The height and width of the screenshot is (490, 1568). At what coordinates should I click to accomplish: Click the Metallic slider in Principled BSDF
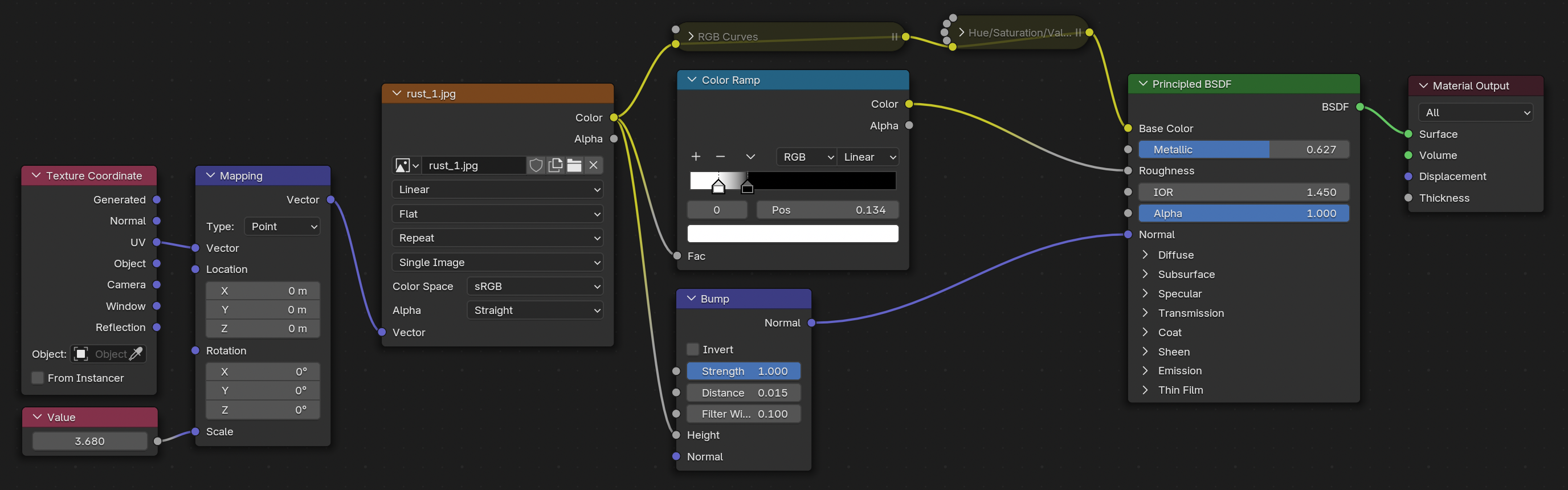[x=1243, y=150]
